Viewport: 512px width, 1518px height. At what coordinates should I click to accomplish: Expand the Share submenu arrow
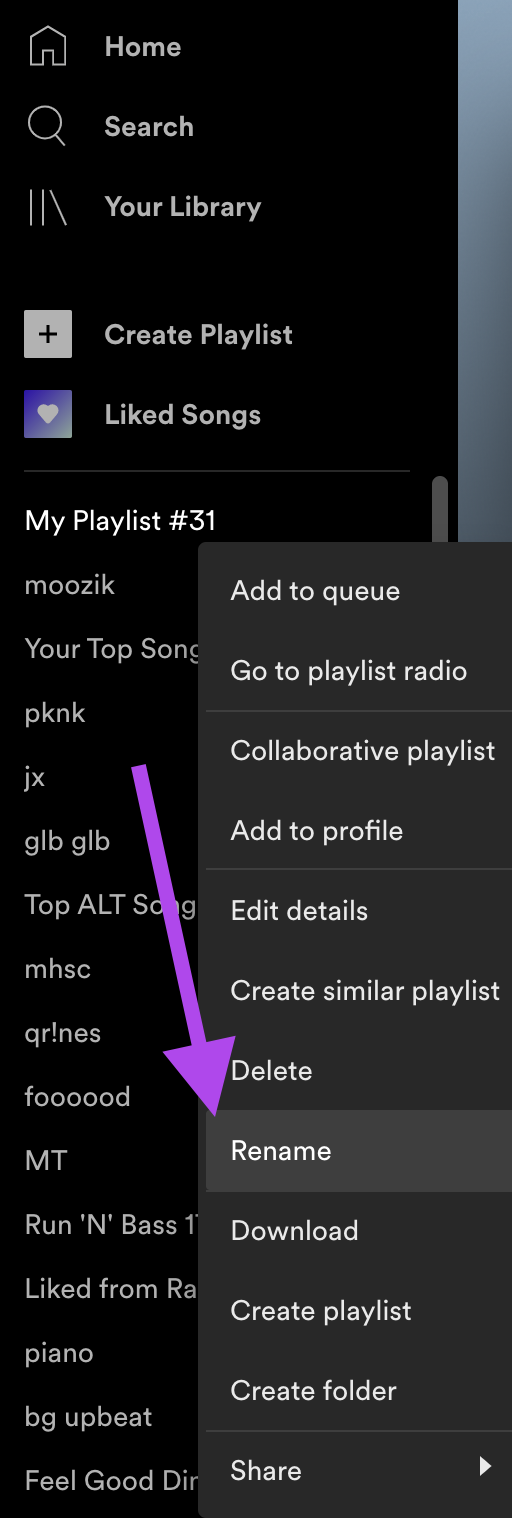click(x=485, y=1466)
